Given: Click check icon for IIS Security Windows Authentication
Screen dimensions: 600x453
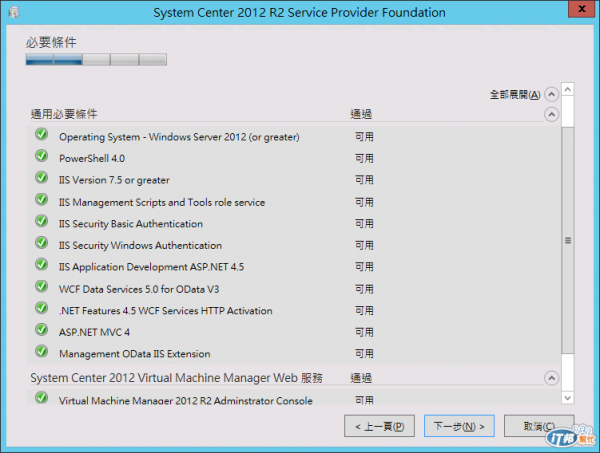Looking at the screenshot, I should click(41, 243).
